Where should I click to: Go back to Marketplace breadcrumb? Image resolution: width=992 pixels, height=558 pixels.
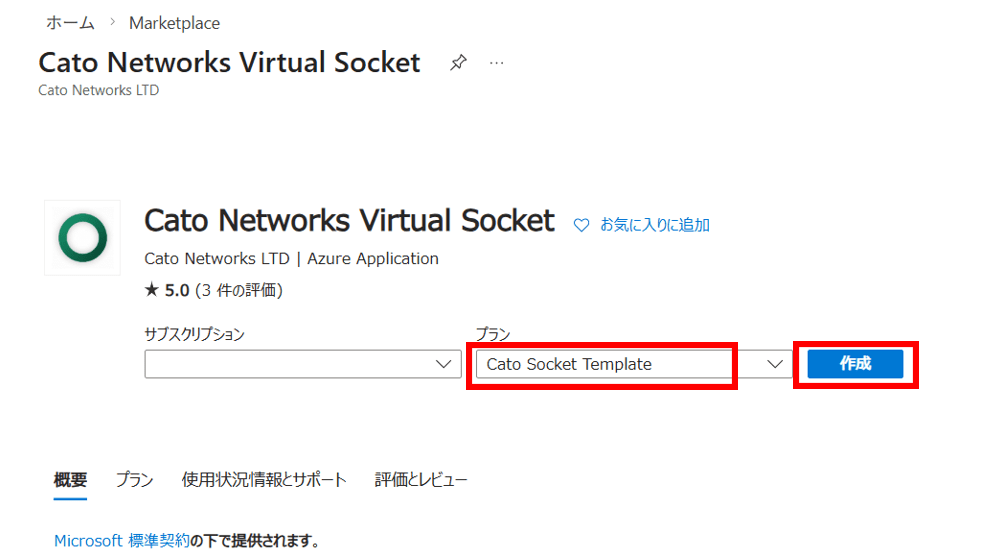pos(174,23)
